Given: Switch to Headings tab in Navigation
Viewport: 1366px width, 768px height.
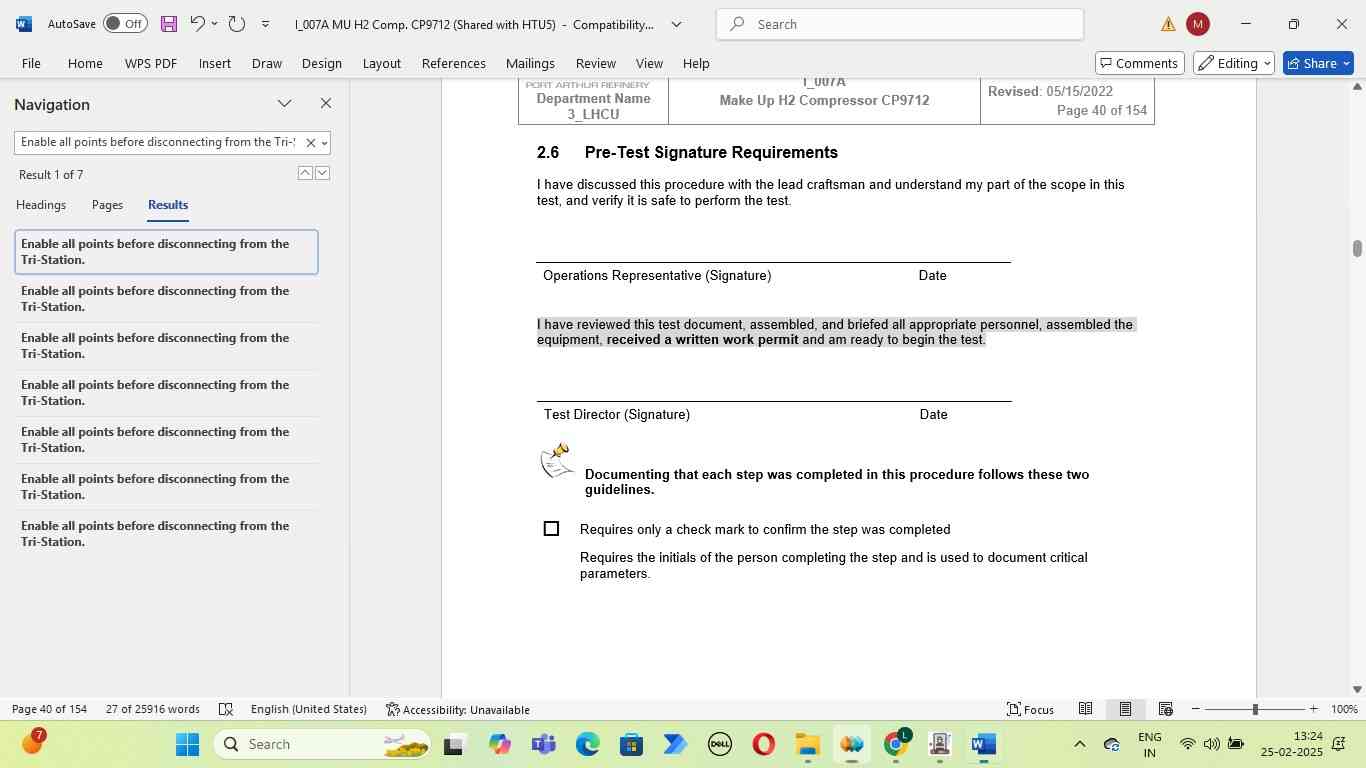Looking at the screenshot, I should (x=41, y=205).
